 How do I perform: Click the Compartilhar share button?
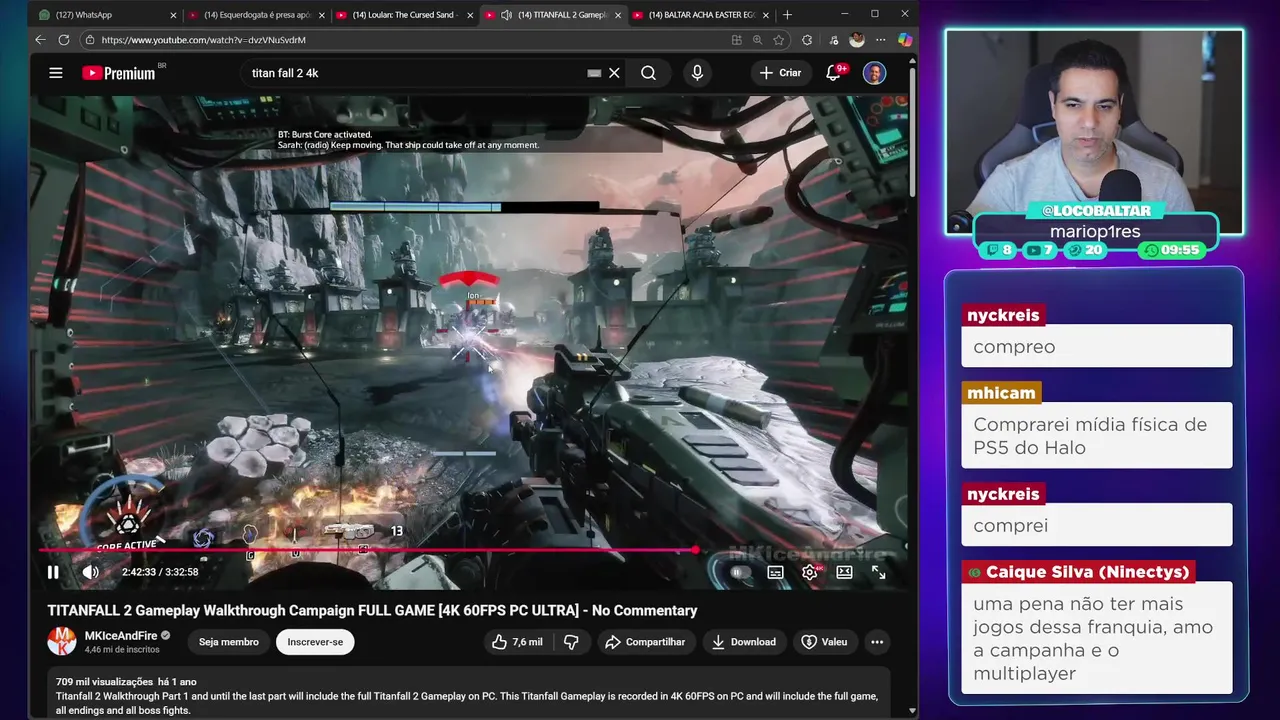click(645, 642)
